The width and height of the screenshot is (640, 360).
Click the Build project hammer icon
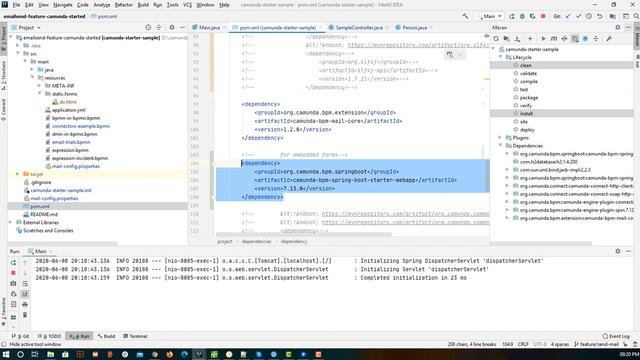[x=465, y=16]
